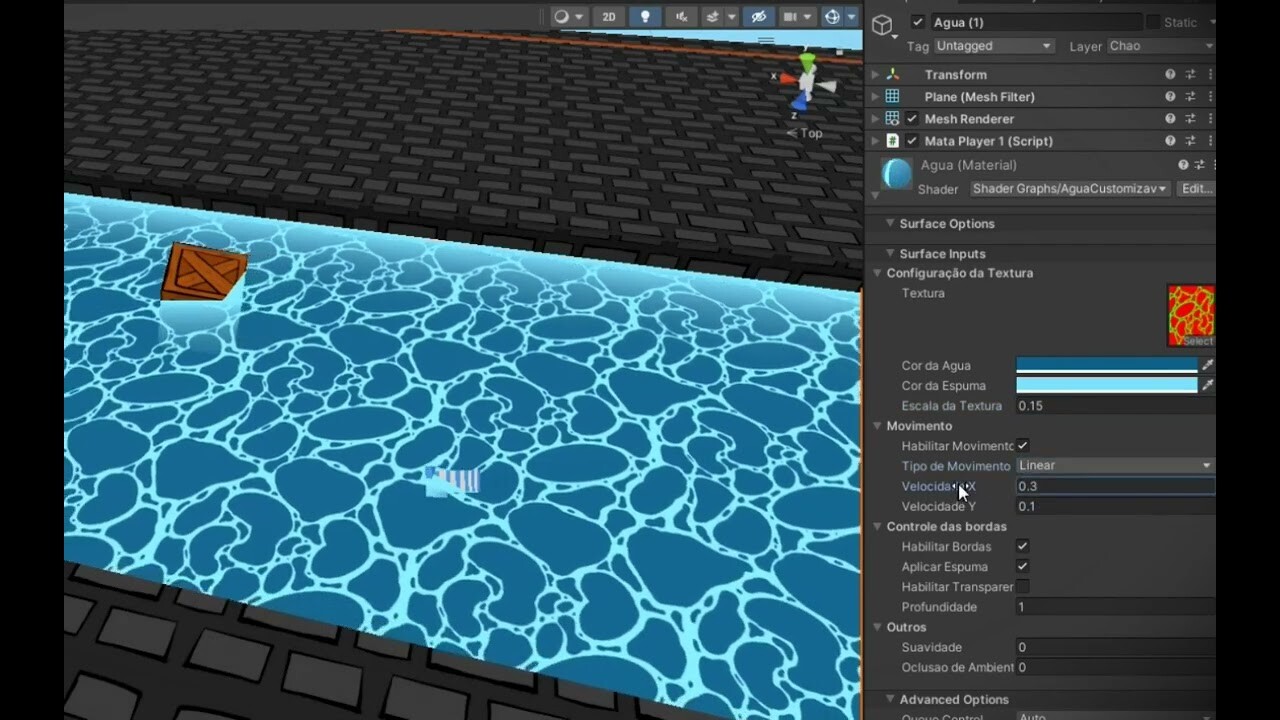Open the Tag Untagged dropdown
Viewport: 1280px width, 720px height.
click(x=993, y=46)
